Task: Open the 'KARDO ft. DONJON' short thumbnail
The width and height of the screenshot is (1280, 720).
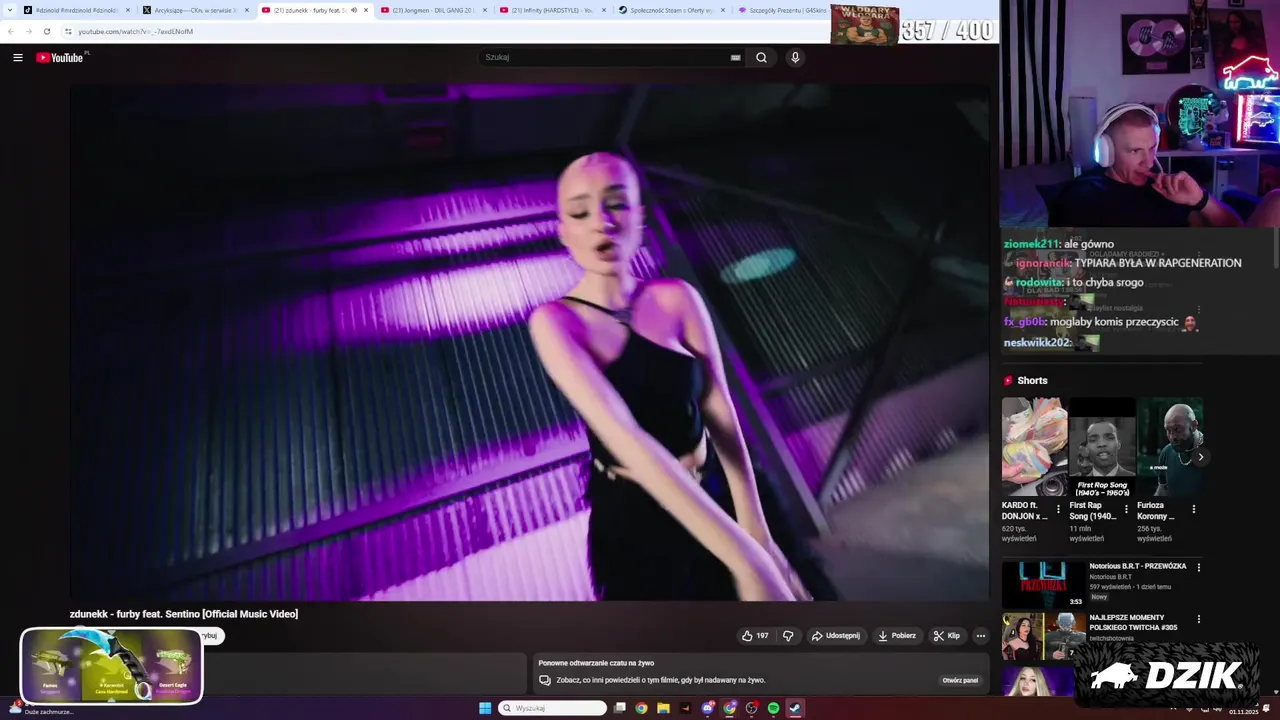Action: pos(1034,447)
